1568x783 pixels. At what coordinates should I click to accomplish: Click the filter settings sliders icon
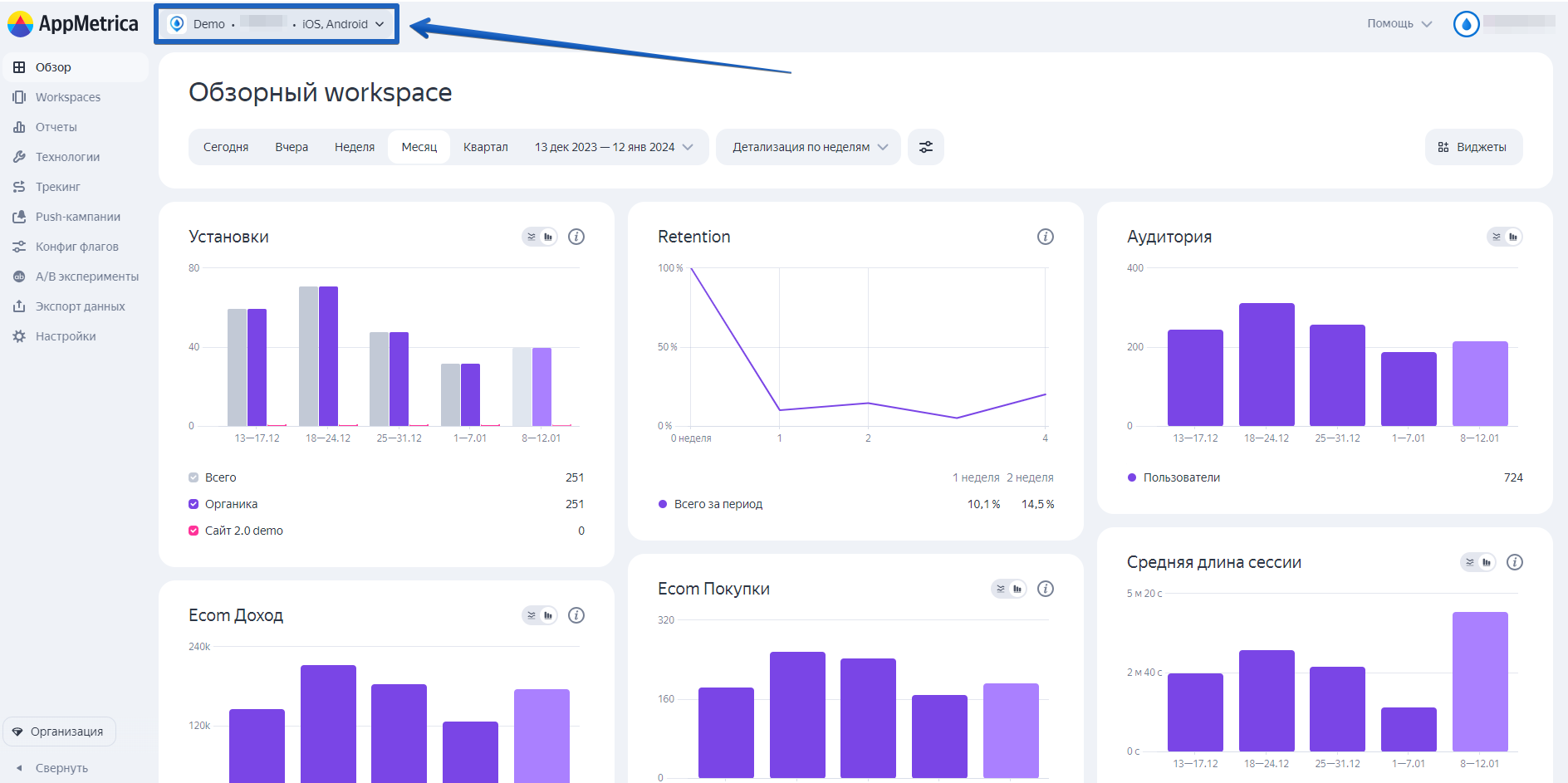point(926,147)
